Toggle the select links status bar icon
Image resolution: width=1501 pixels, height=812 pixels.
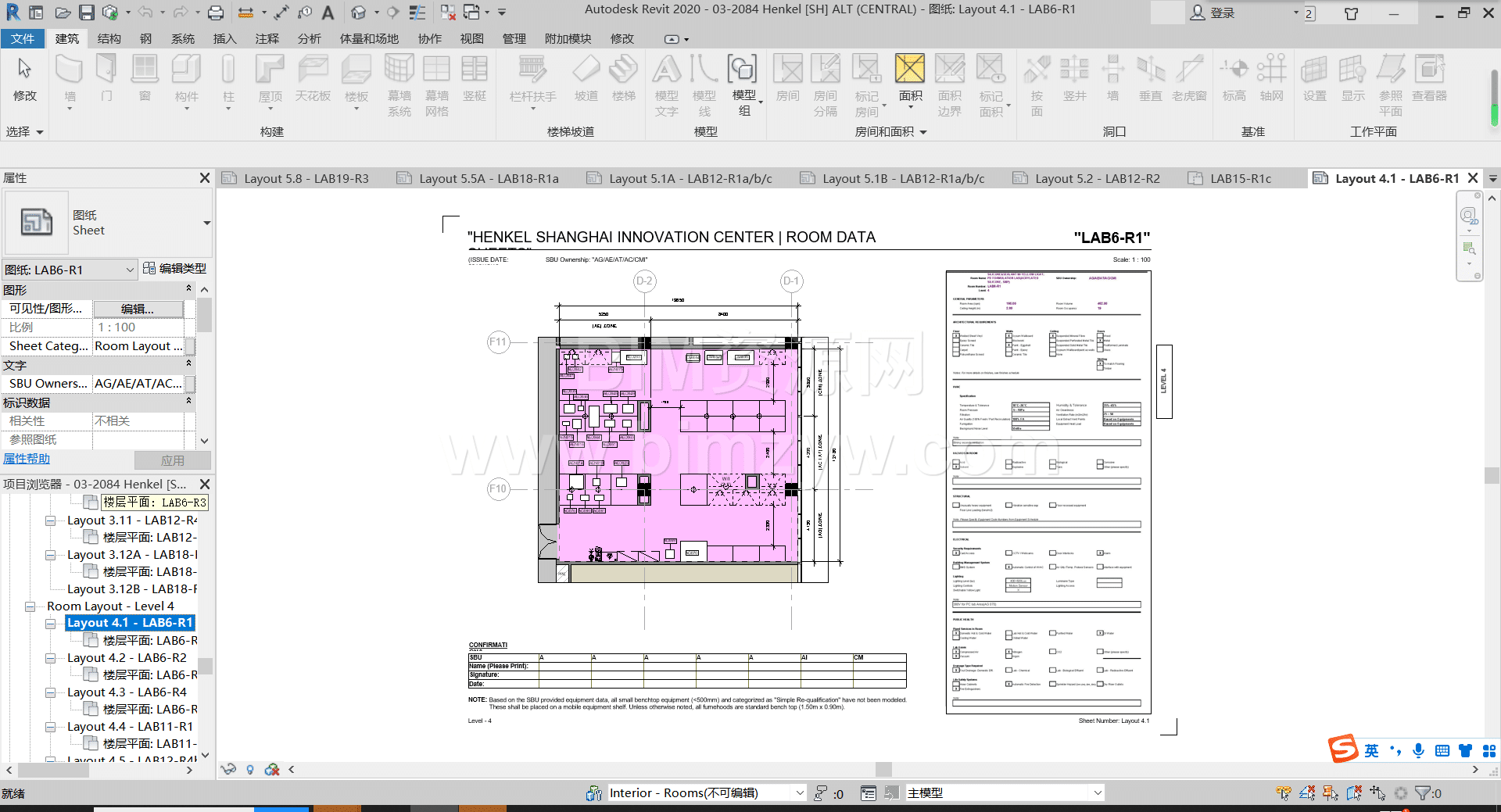tap(1283, 793)
